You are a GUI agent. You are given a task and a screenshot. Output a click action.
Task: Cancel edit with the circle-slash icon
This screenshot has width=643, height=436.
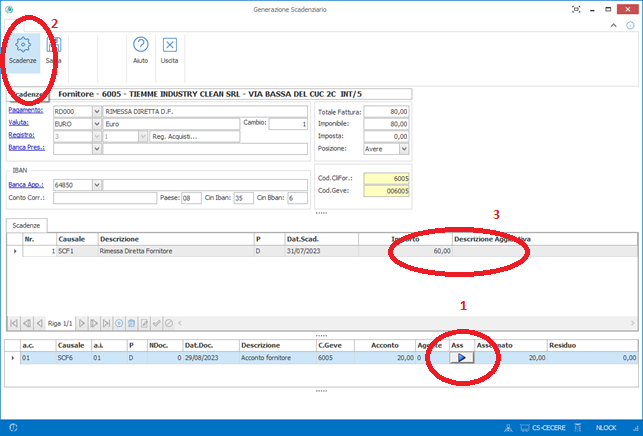(x=169, y=323)
